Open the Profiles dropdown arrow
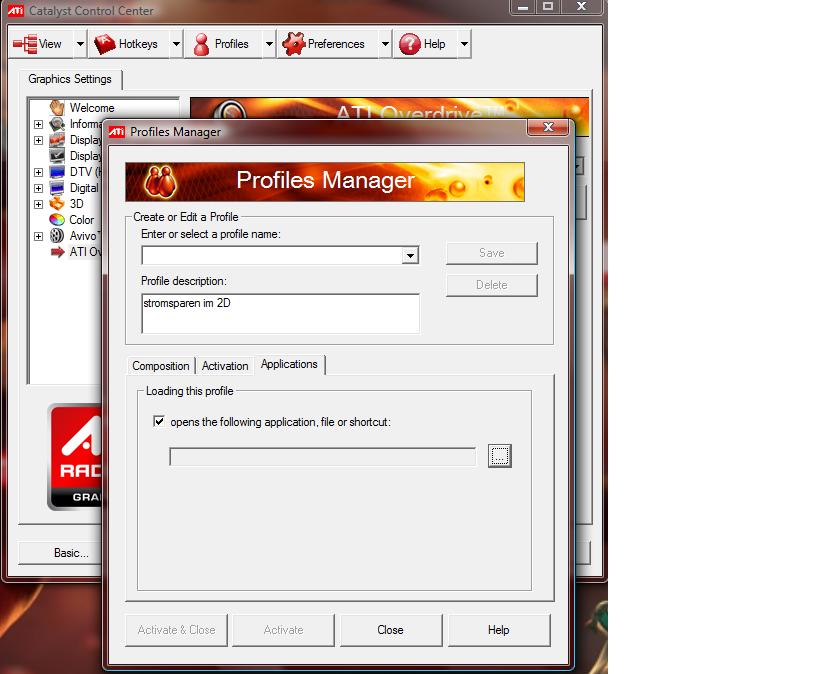This screenshot has height=674, width=840. click(x=269, y=44)
